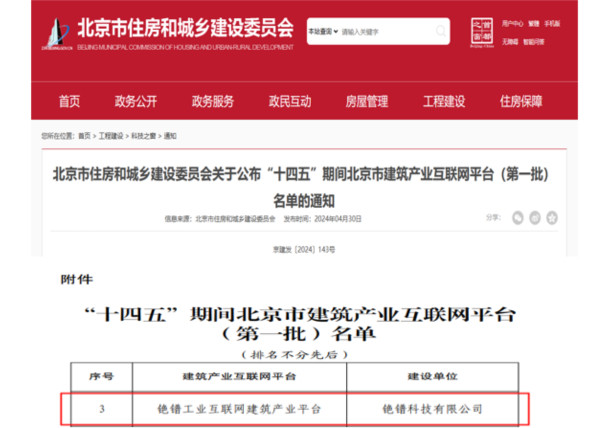Go to 首页 in breadcrumb
The image size is (610, 428).
click(84, 136)
